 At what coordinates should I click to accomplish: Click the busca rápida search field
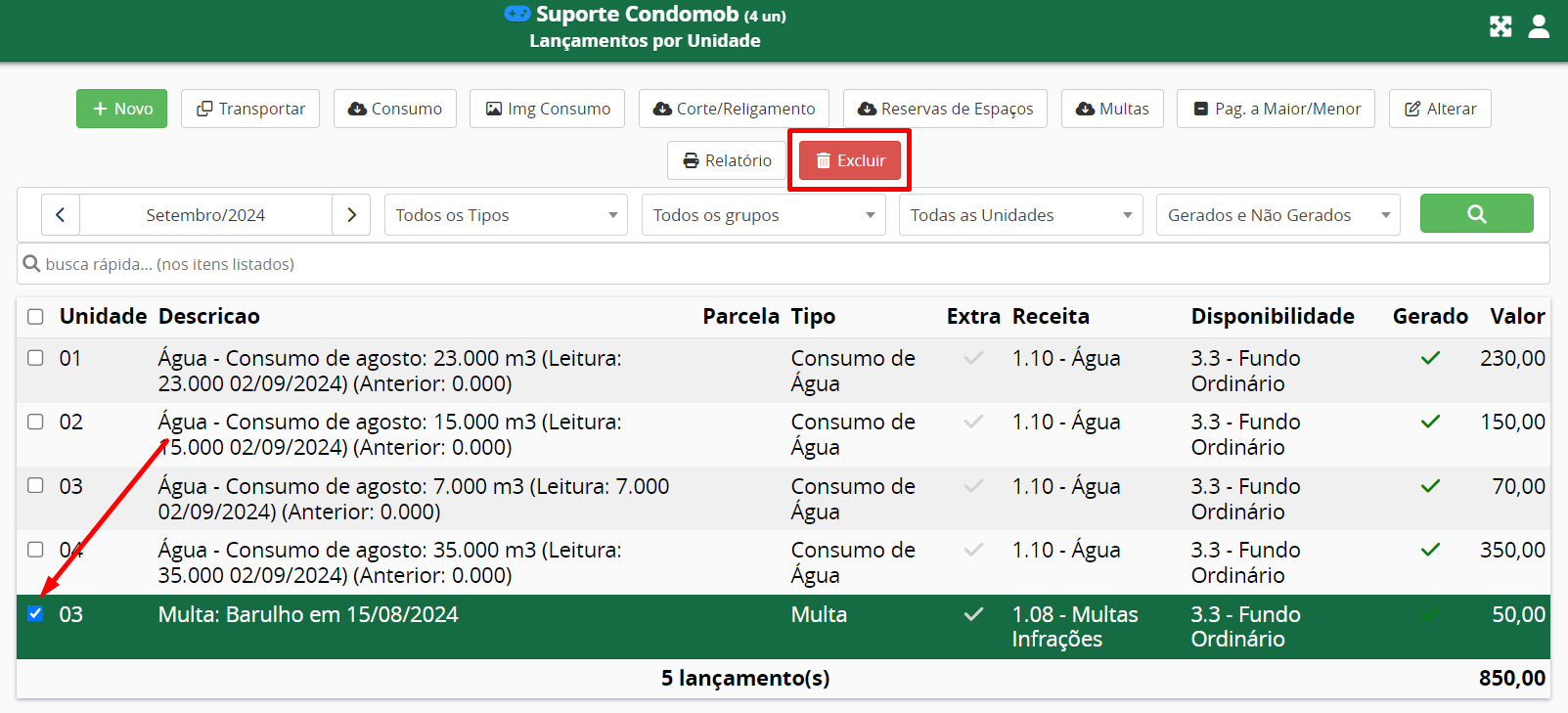point(783,264)
